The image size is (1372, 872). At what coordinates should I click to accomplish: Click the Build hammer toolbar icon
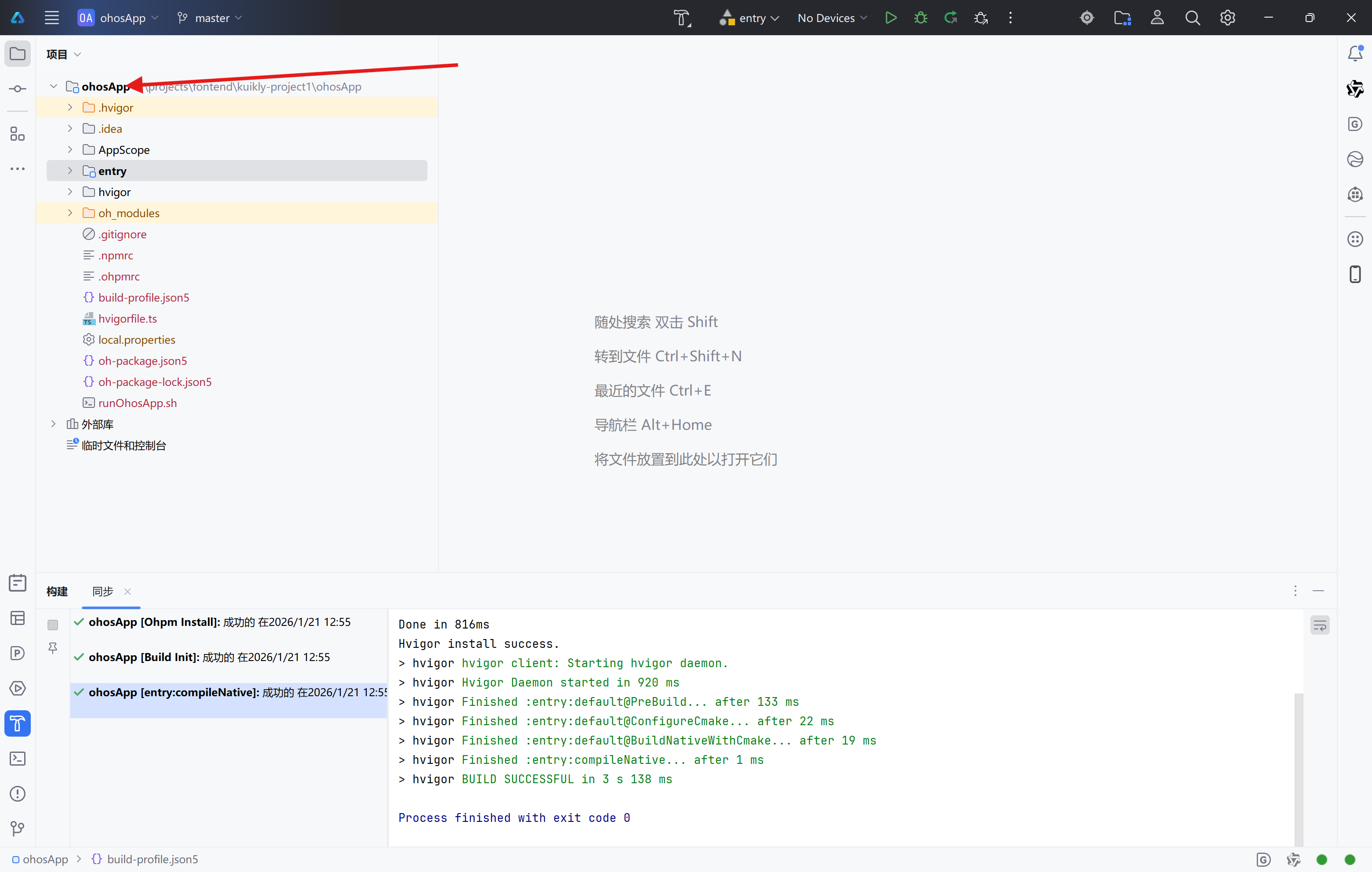click(682, 18)
